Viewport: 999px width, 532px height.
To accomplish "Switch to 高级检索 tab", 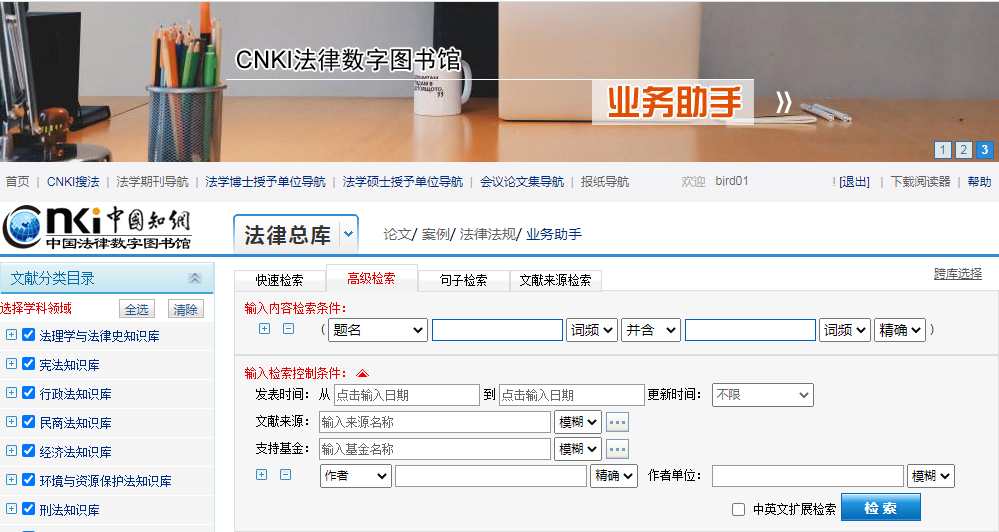I will [371, 278].
